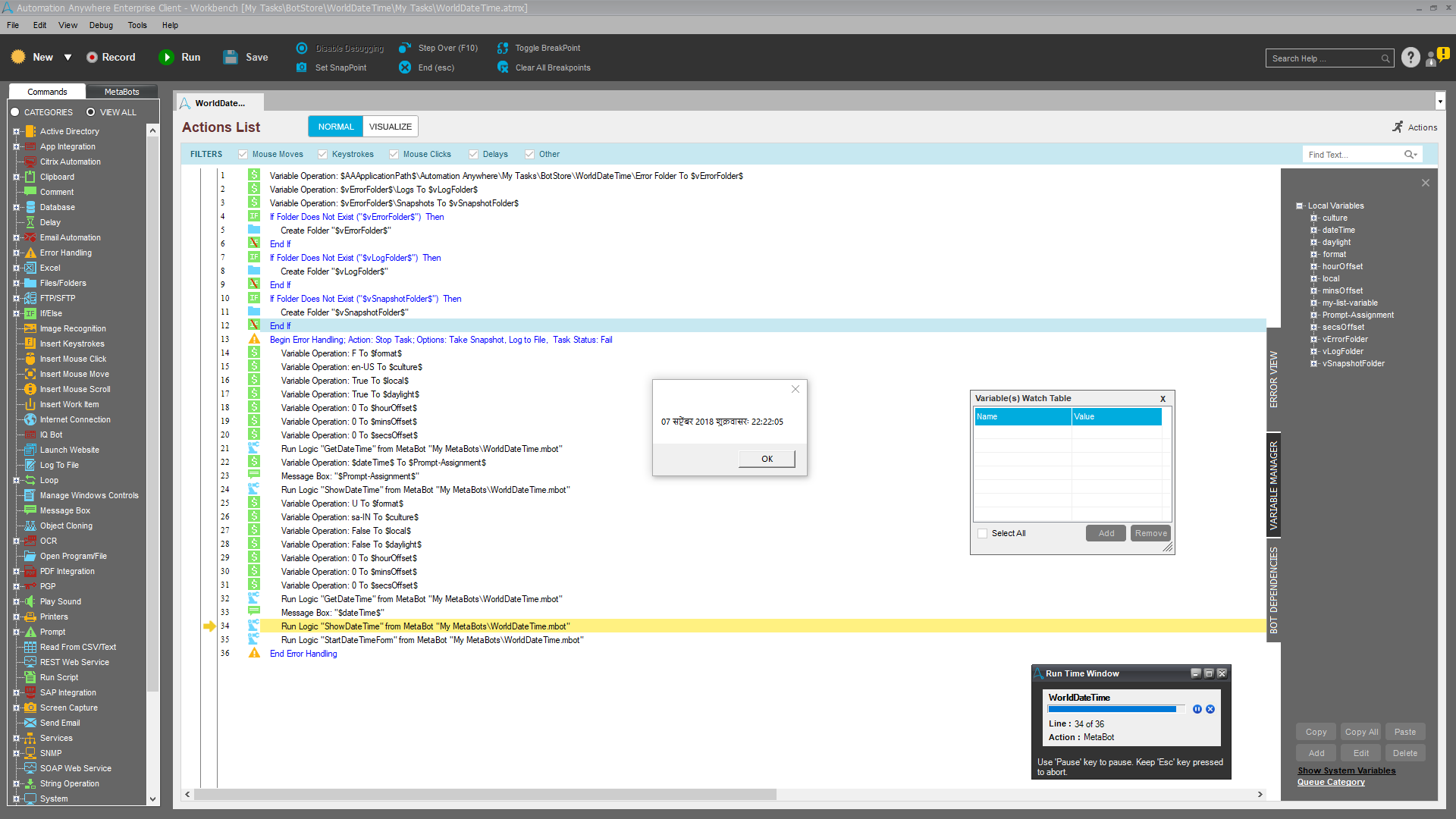Click the Step Over (F10) icon

pyautogui.click(x=405, y=48)
